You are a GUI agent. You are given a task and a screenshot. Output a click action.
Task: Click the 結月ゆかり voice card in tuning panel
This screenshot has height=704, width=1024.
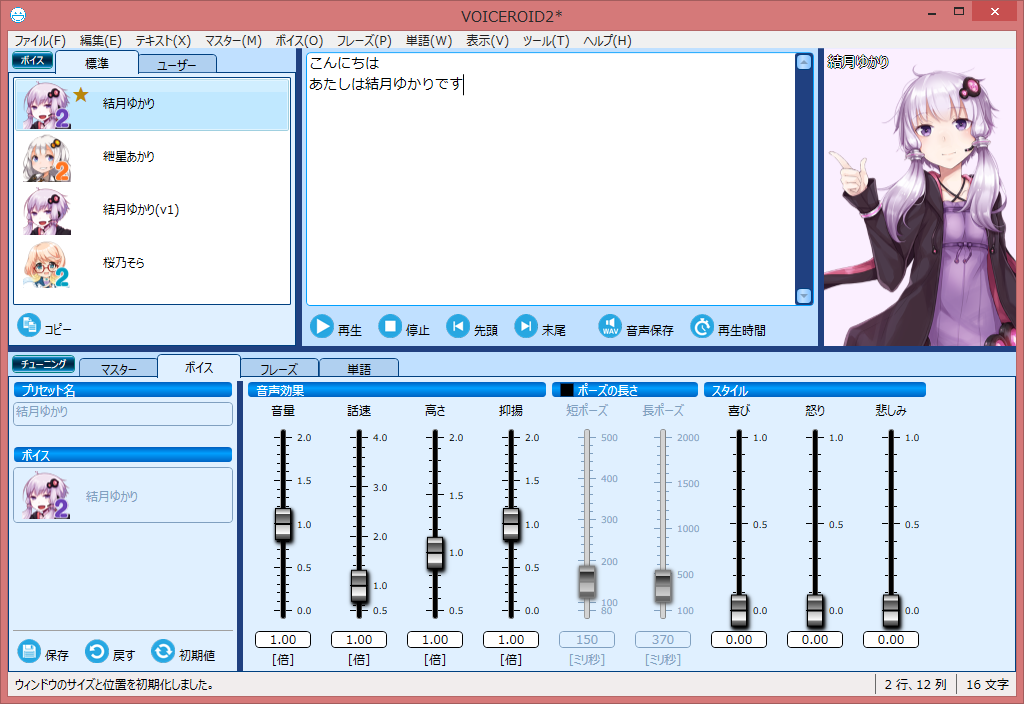pyautogui.click(x=123, y=495)
